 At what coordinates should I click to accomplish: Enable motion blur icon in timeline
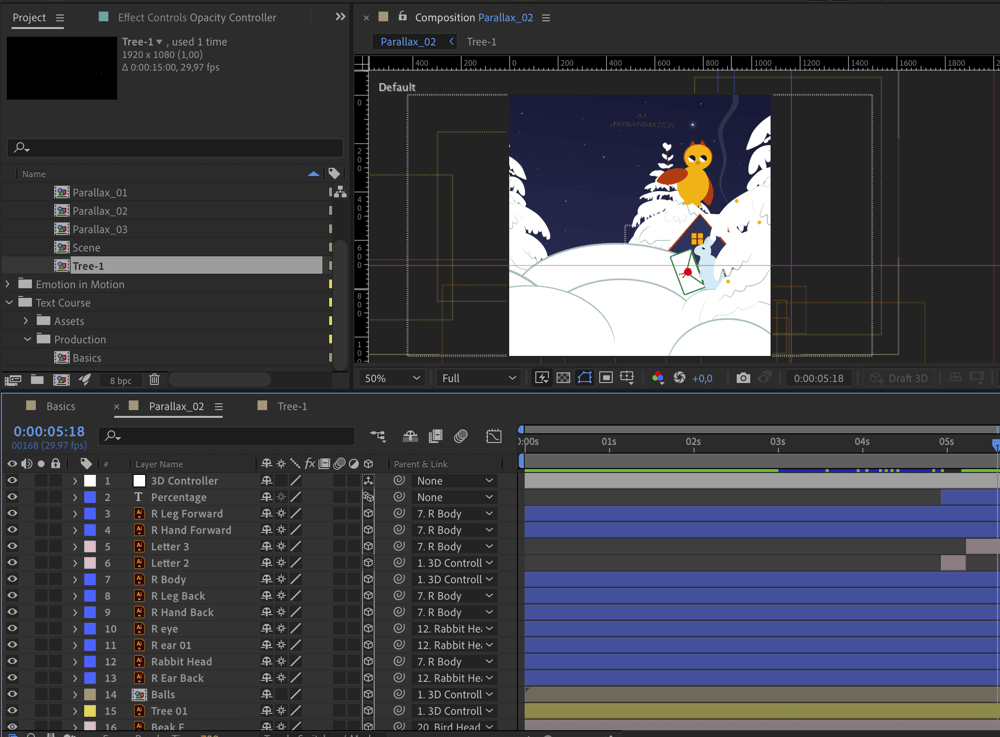[x=460, y=436]
